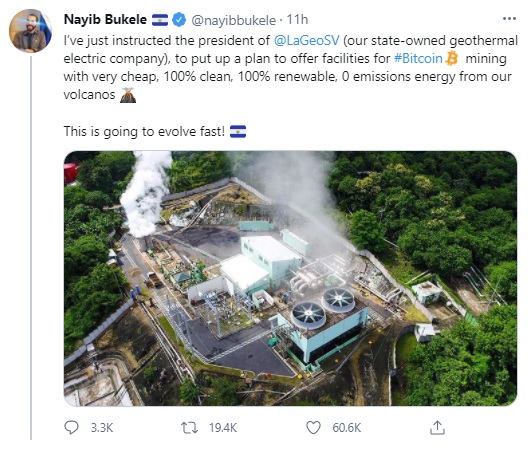
Task: Click the 60.6K likes count
Action: [346, 428]
